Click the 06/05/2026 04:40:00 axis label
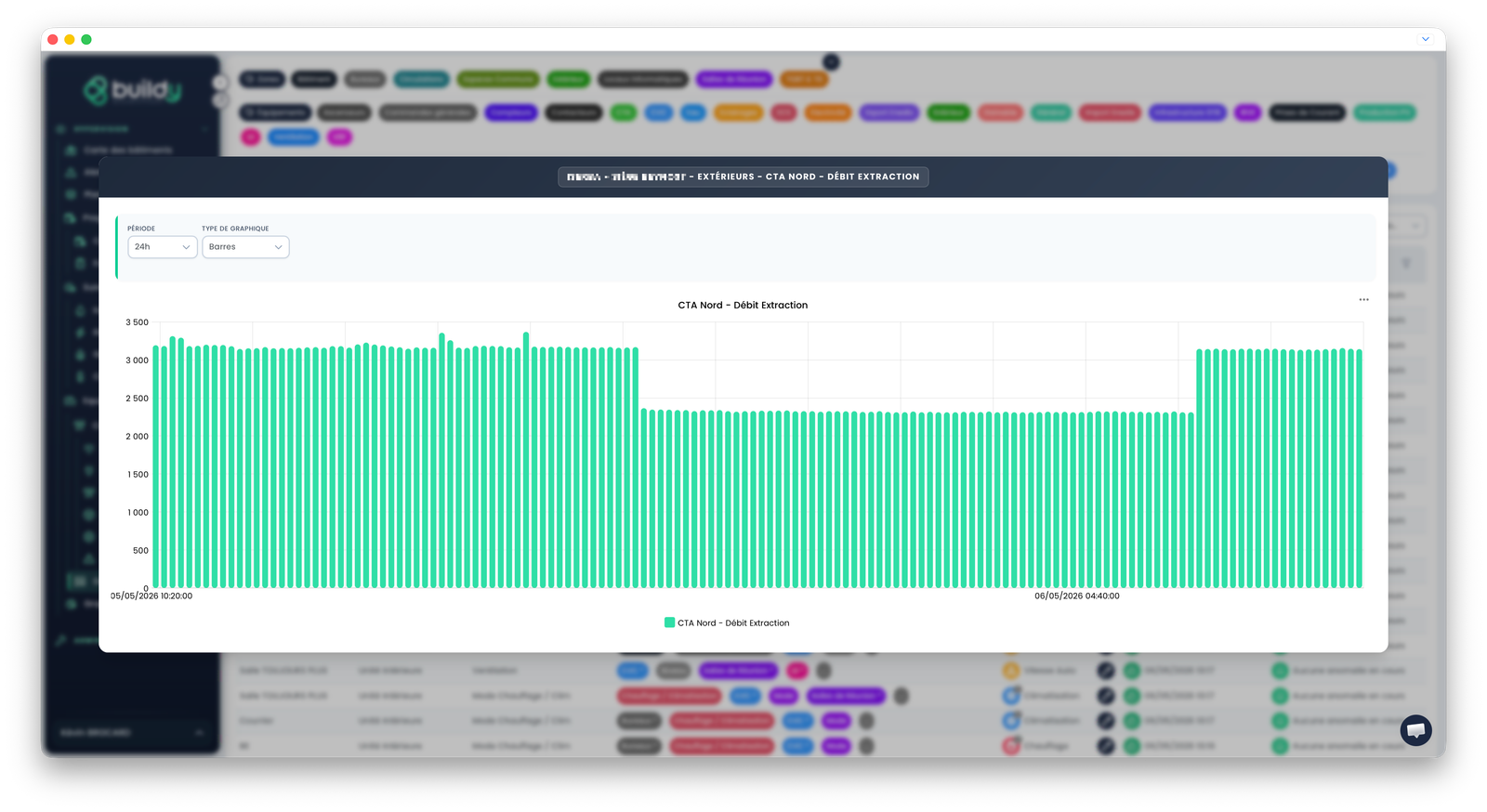Image resolution: width=1487 pixels, height=812 pixels. (1076, 596)
